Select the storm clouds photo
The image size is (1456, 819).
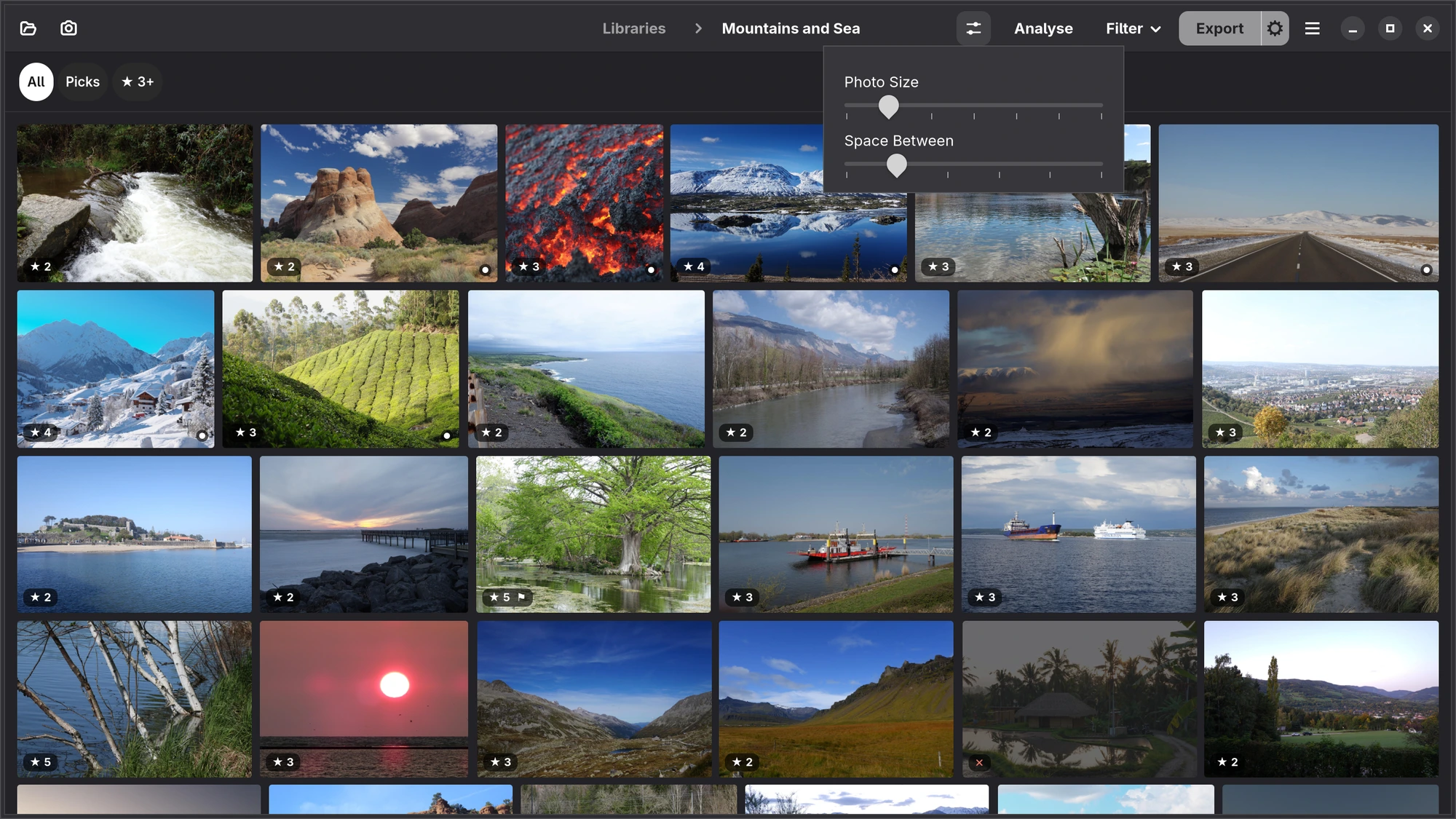[1075, 369]
